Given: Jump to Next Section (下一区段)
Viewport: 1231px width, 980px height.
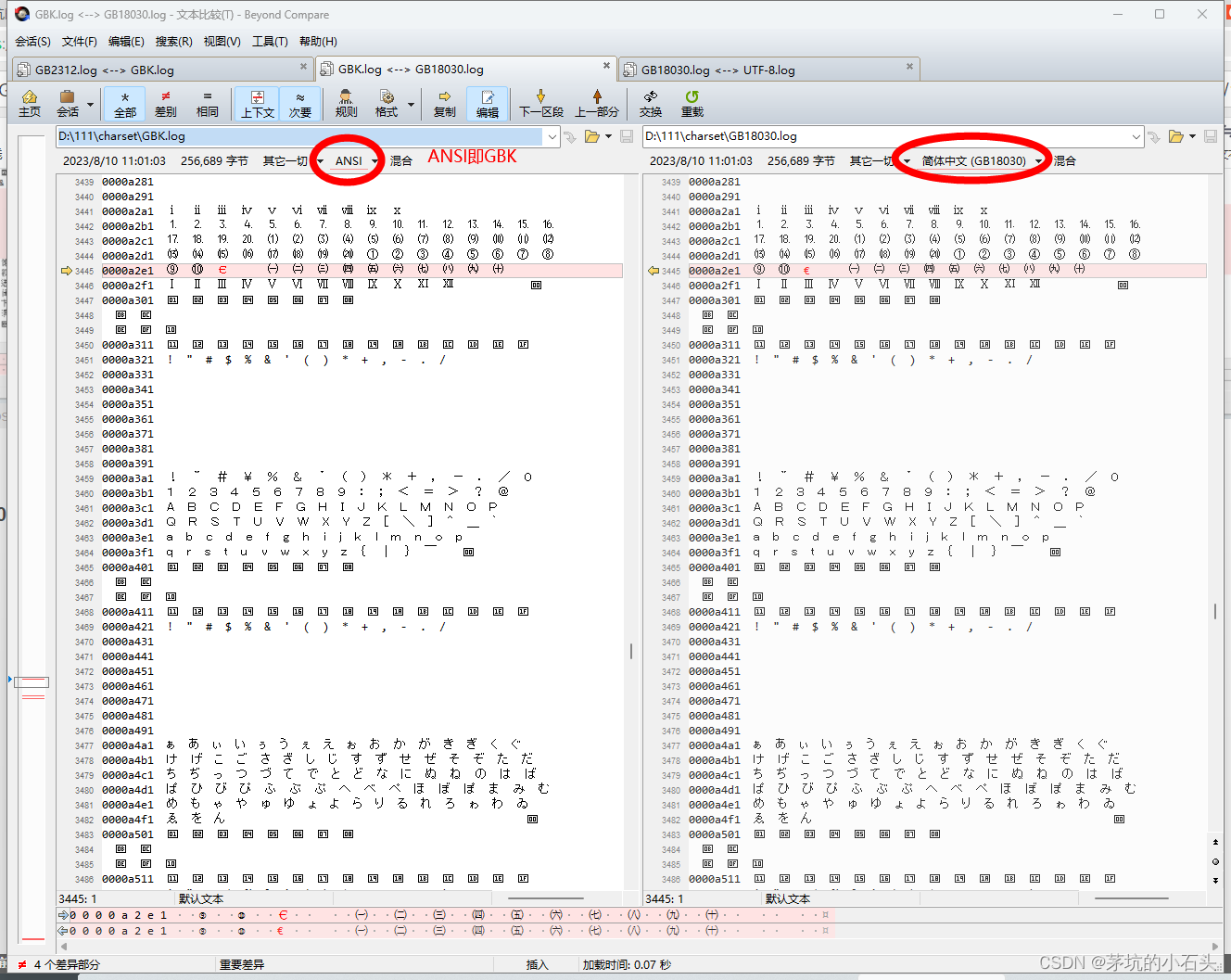Looking at the screenshot, I should coord(541,103).
